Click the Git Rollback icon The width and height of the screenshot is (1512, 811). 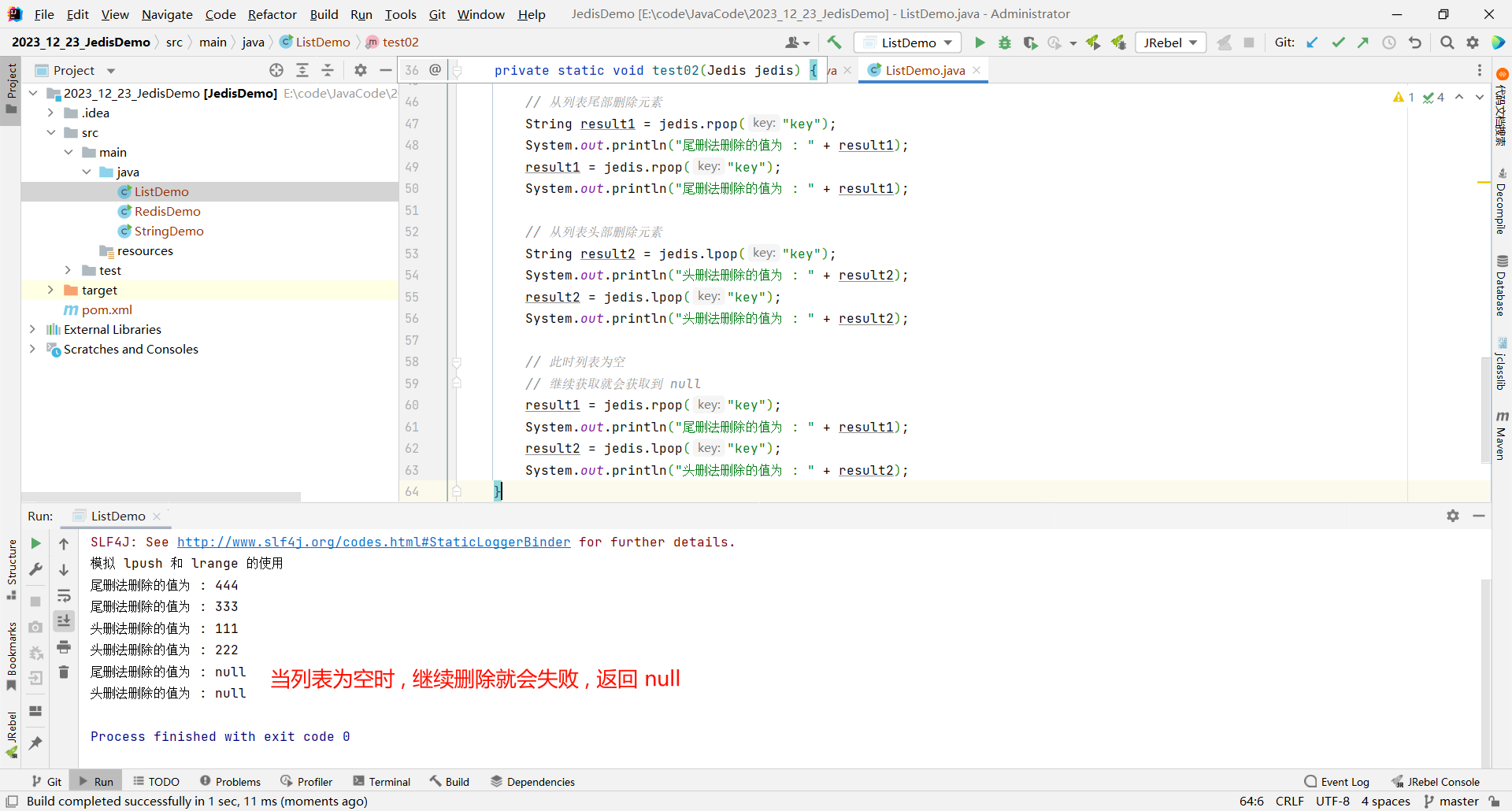tap(1415, 43)
